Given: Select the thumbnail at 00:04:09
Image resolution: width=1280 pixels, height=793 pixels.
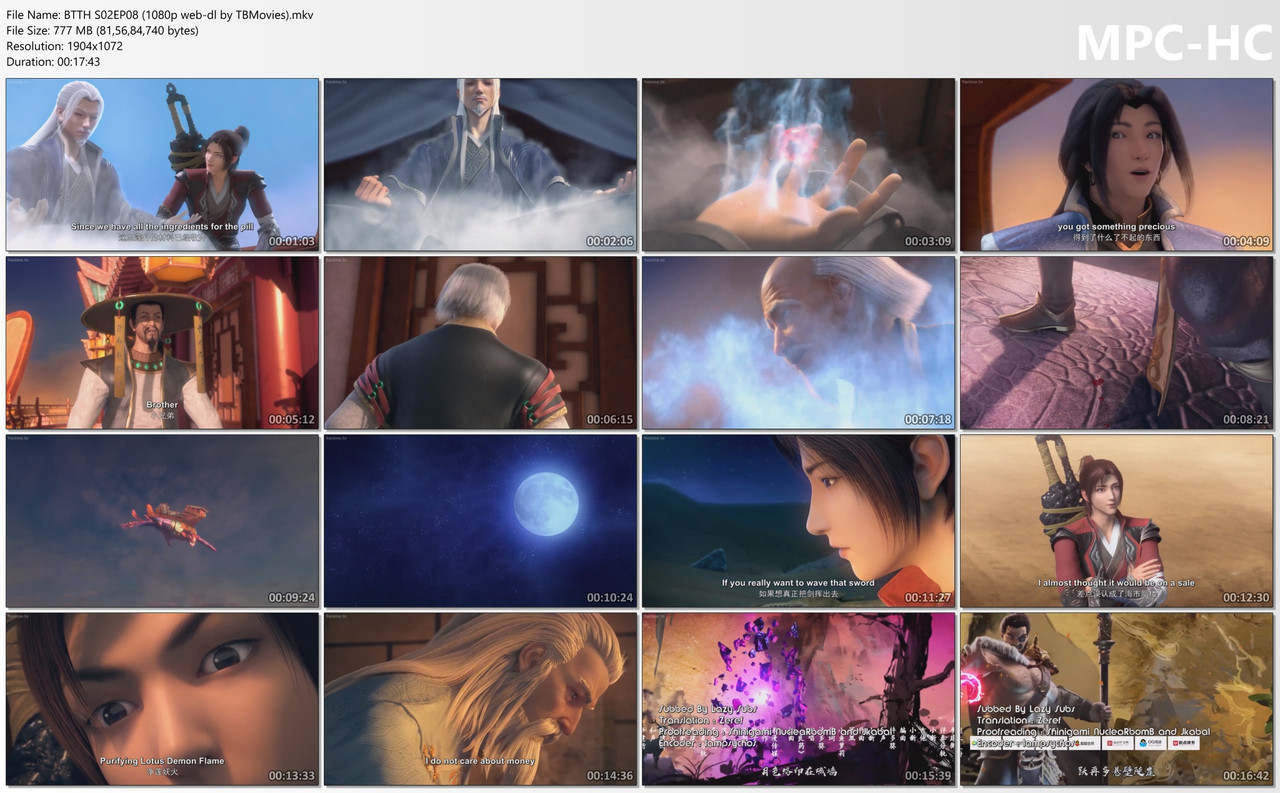Looking at the screenshot, I should 1116,165.
